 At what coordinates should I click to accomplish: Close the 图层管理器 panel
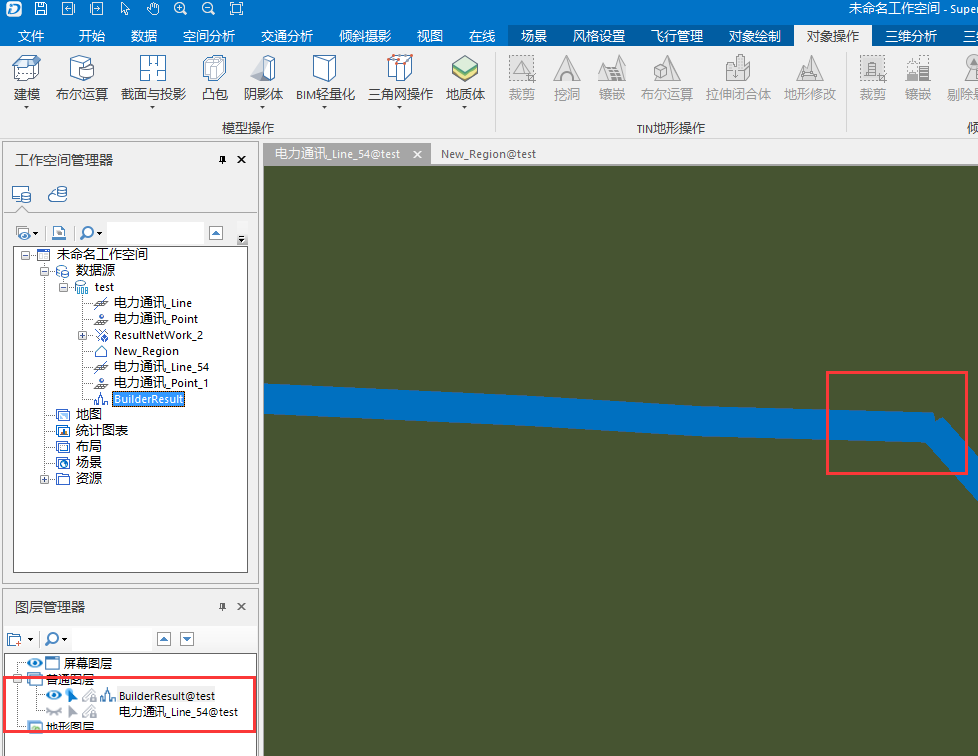pos(241,606)
